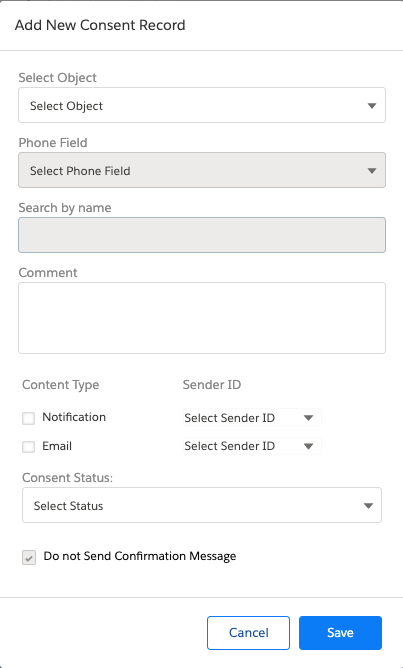Open Email row's Select Sender ID dropdown
Image resolution: width=403 pixels, height=668 pixels.
click(252, 446)
